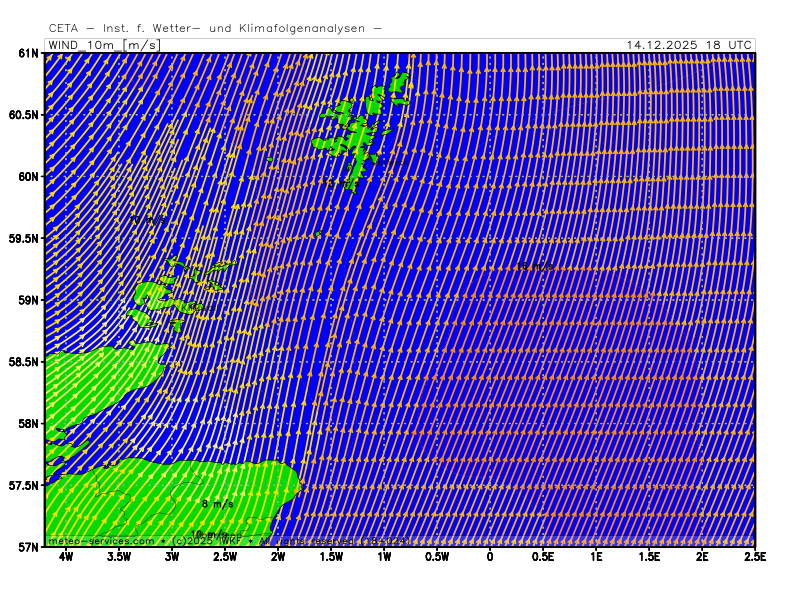Viewport: 800px width, 600px height.
Task: Click the 59N latitude axis label
Action: point(28,300)
